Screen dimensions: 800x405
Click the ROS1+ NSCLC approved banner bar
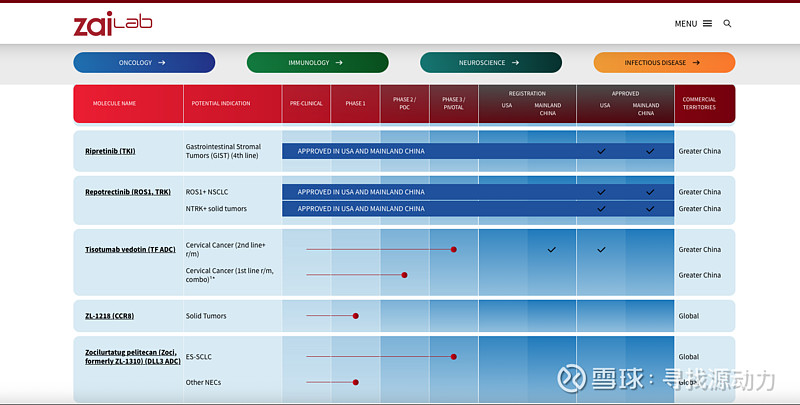(478, 192)
